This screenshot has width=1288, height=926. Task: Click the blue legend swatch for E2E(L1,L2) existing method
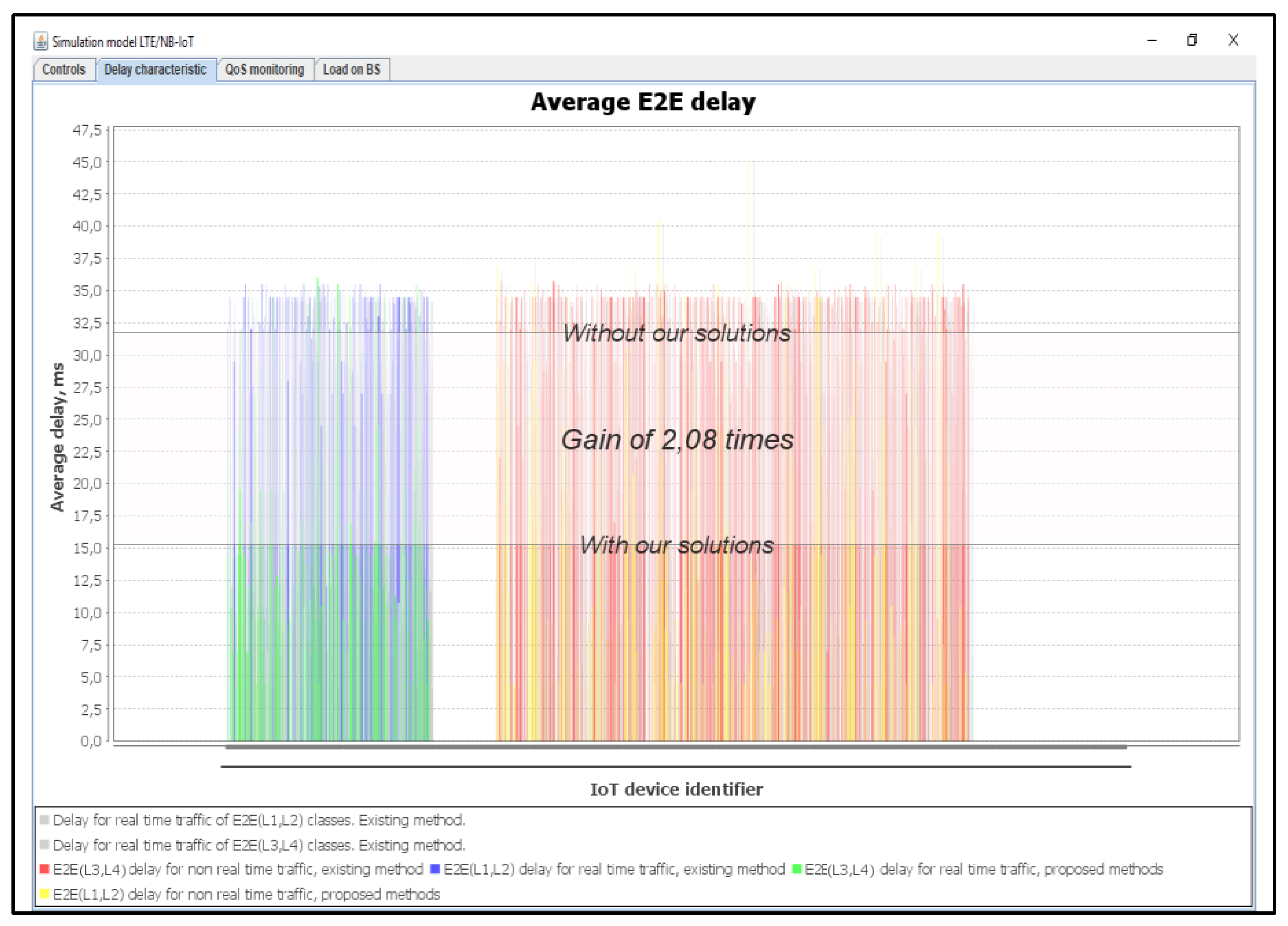pos(435,869)
